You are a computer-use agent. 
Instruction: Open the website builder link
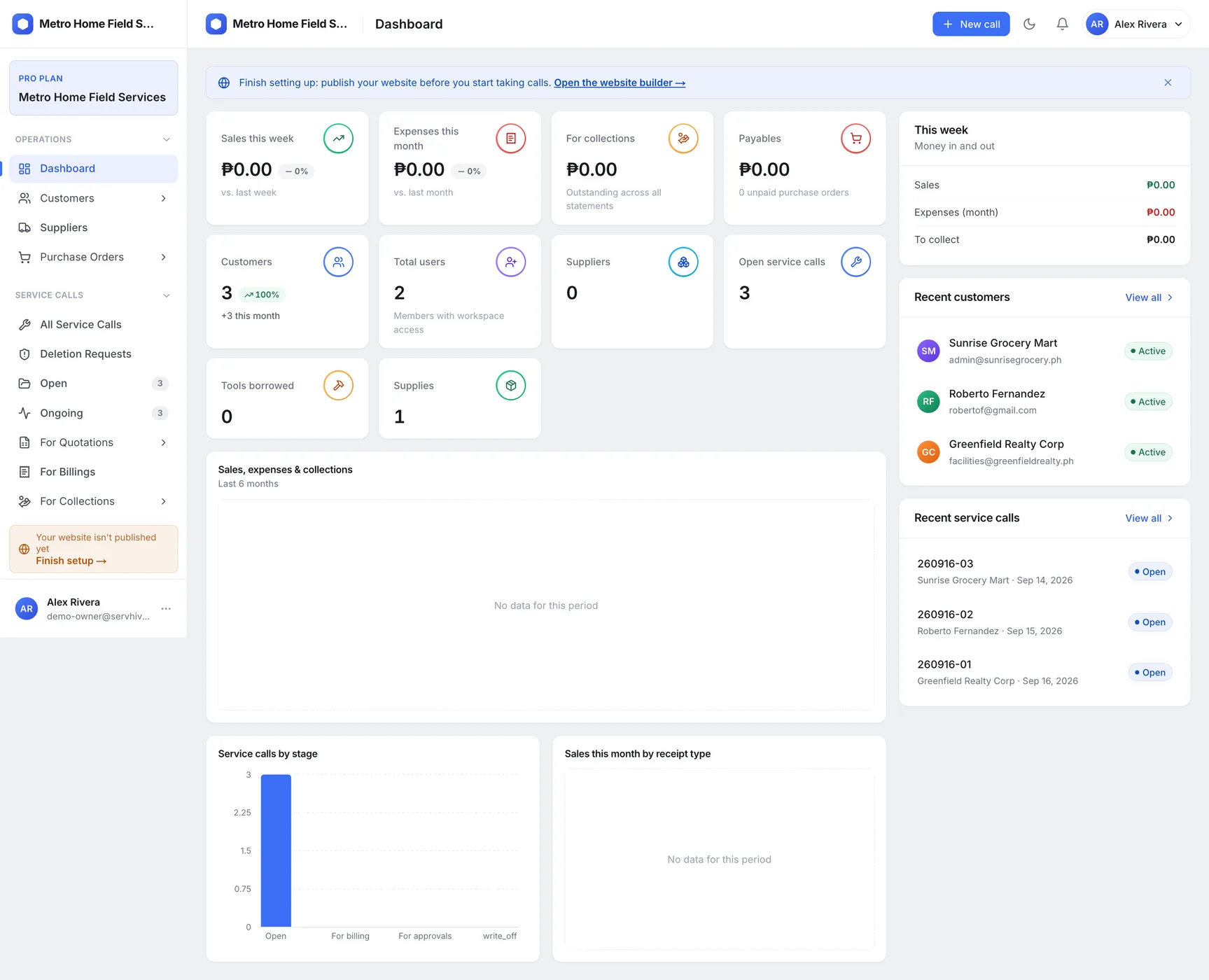(x=620, y=83)
